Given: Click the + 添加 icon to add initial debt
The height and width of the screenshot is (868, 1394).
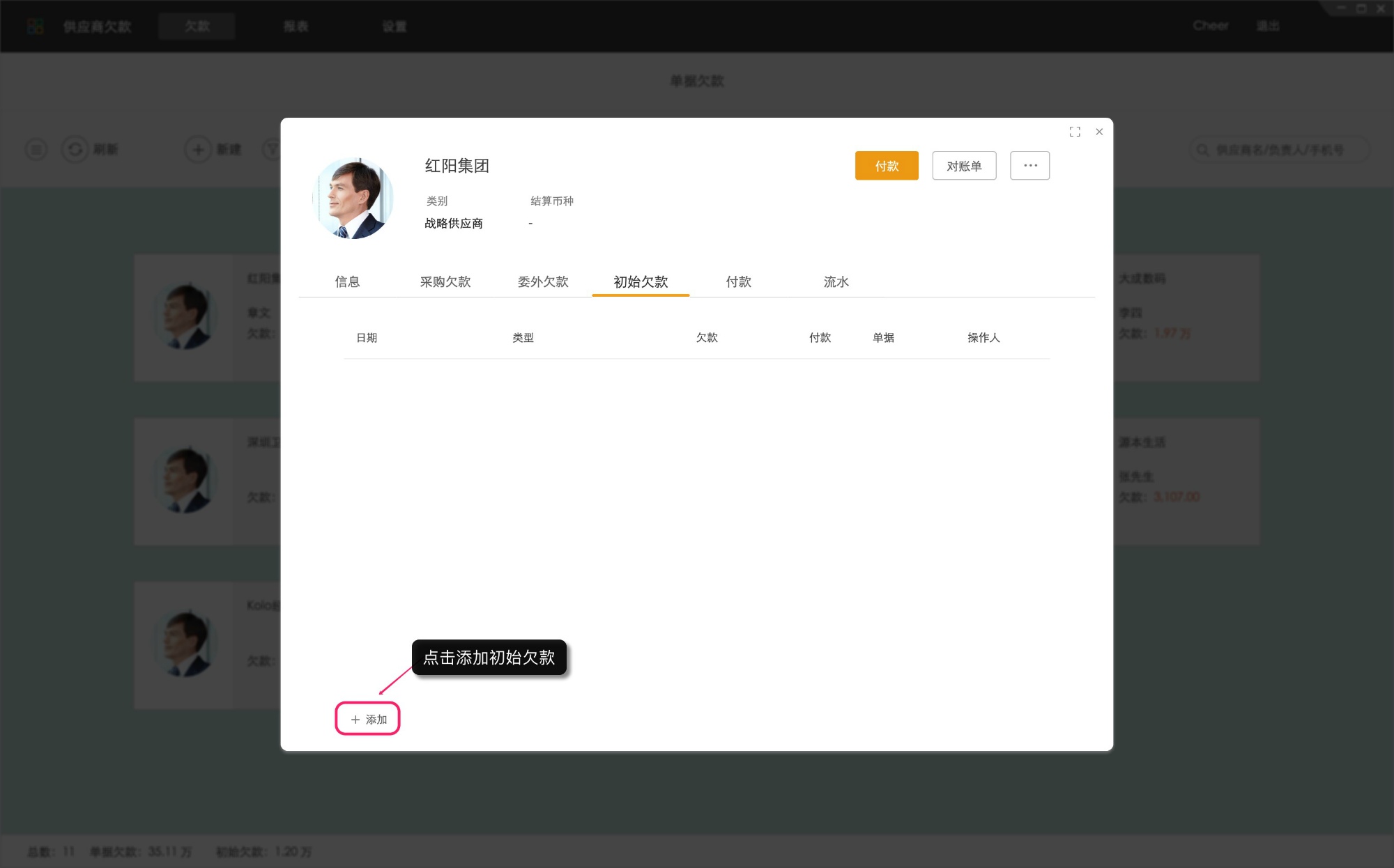Looking at the screenshot, I should point(367,718).
